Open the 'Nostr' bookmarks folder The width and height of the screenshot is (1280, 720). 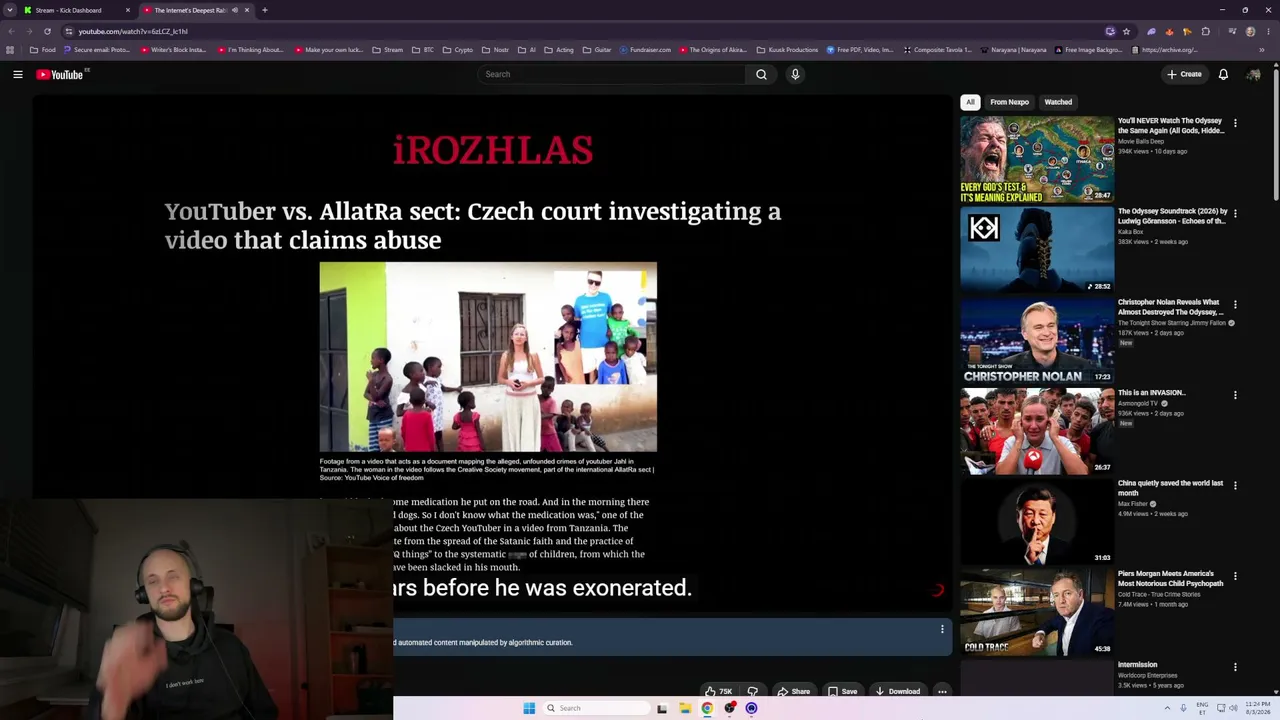point(495,50)
